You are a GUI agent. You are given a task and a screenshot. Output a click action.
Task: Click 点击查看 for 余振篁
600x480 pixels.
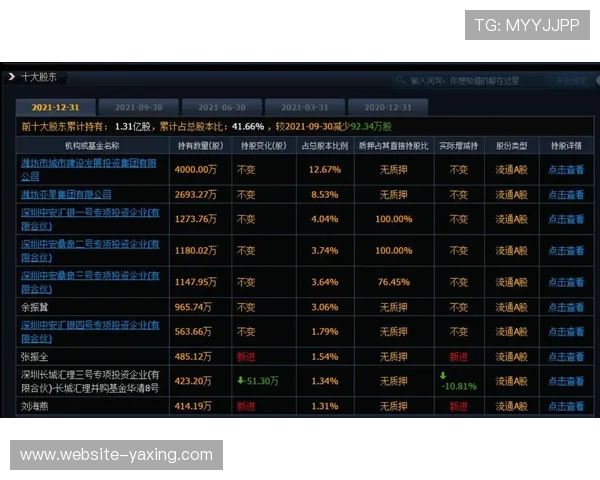(566, 307)
